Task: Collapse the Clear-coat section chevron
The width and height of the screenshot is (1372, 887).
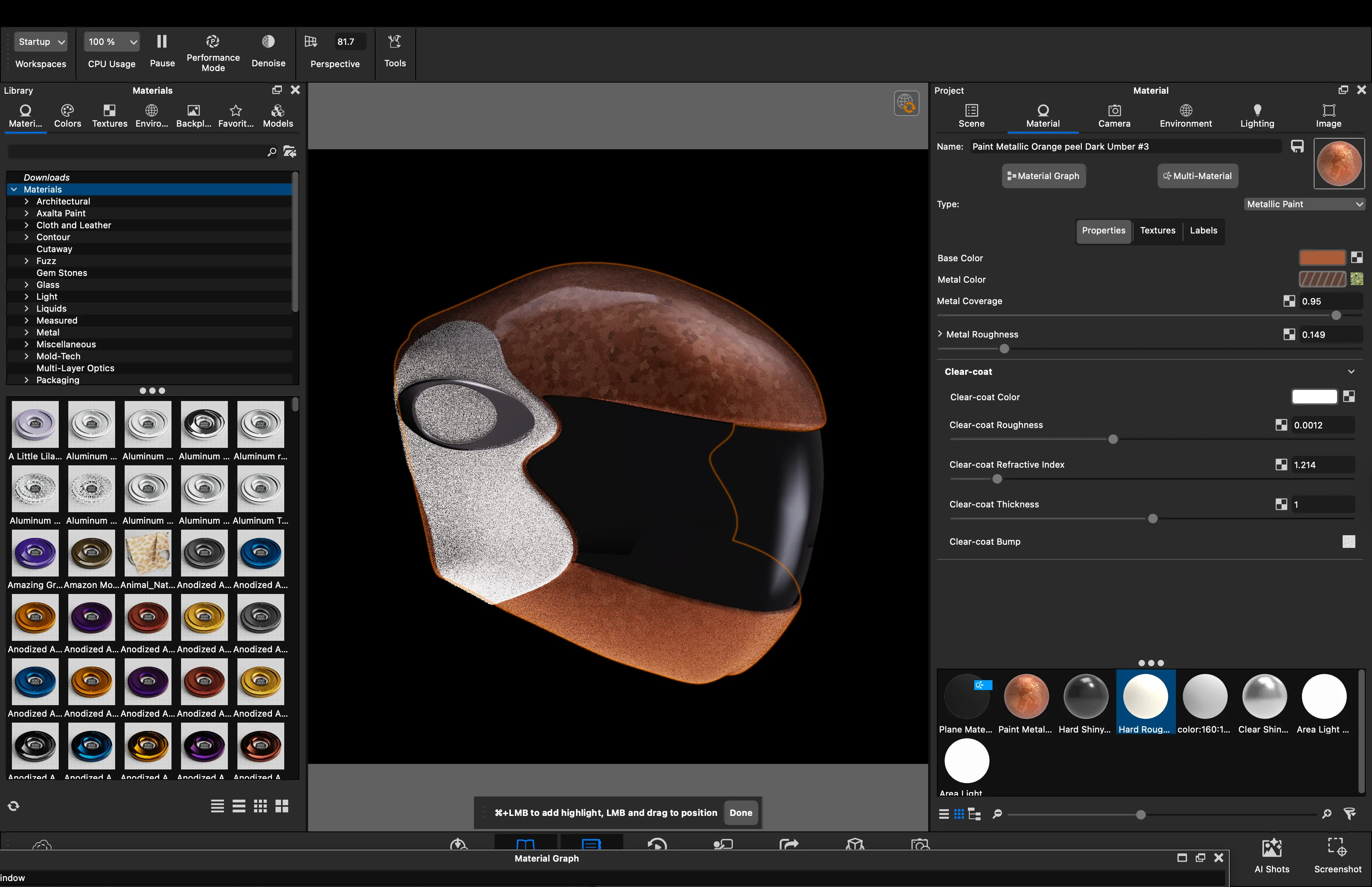Action: 1351,372
